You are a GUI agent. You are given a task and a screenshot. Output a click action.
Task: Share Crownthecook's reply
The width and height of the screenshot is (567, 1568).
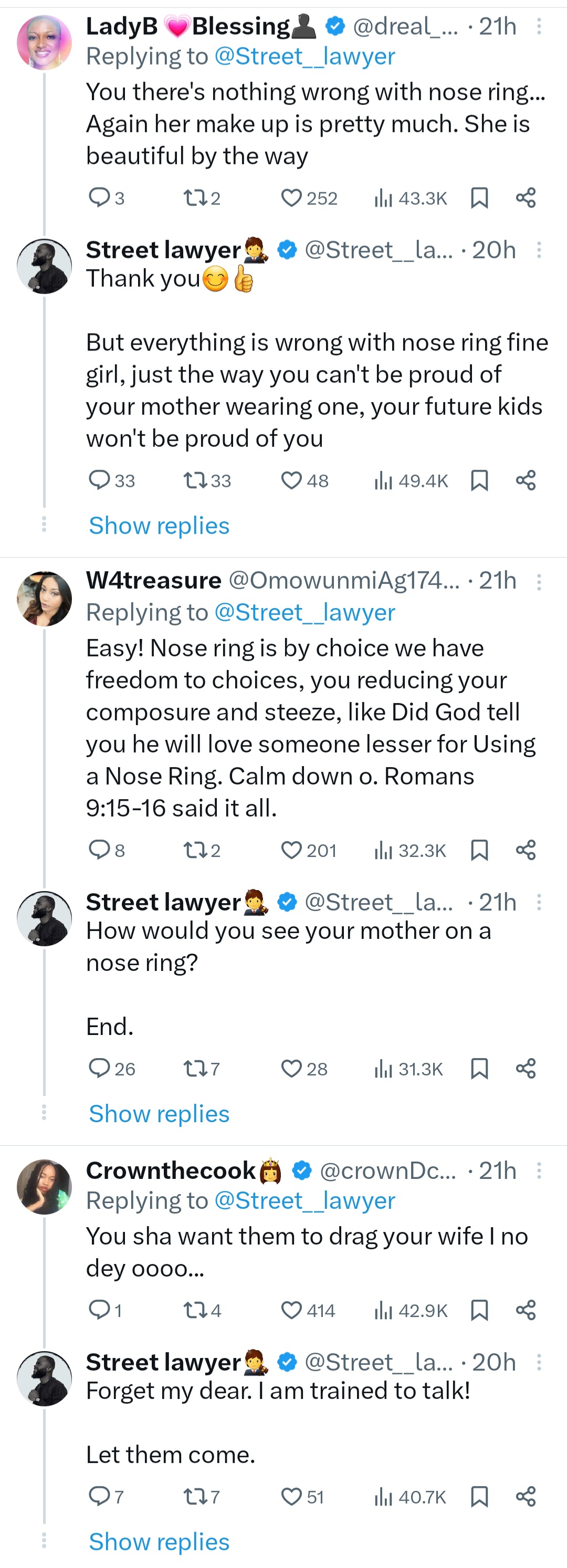(526, 1310)
